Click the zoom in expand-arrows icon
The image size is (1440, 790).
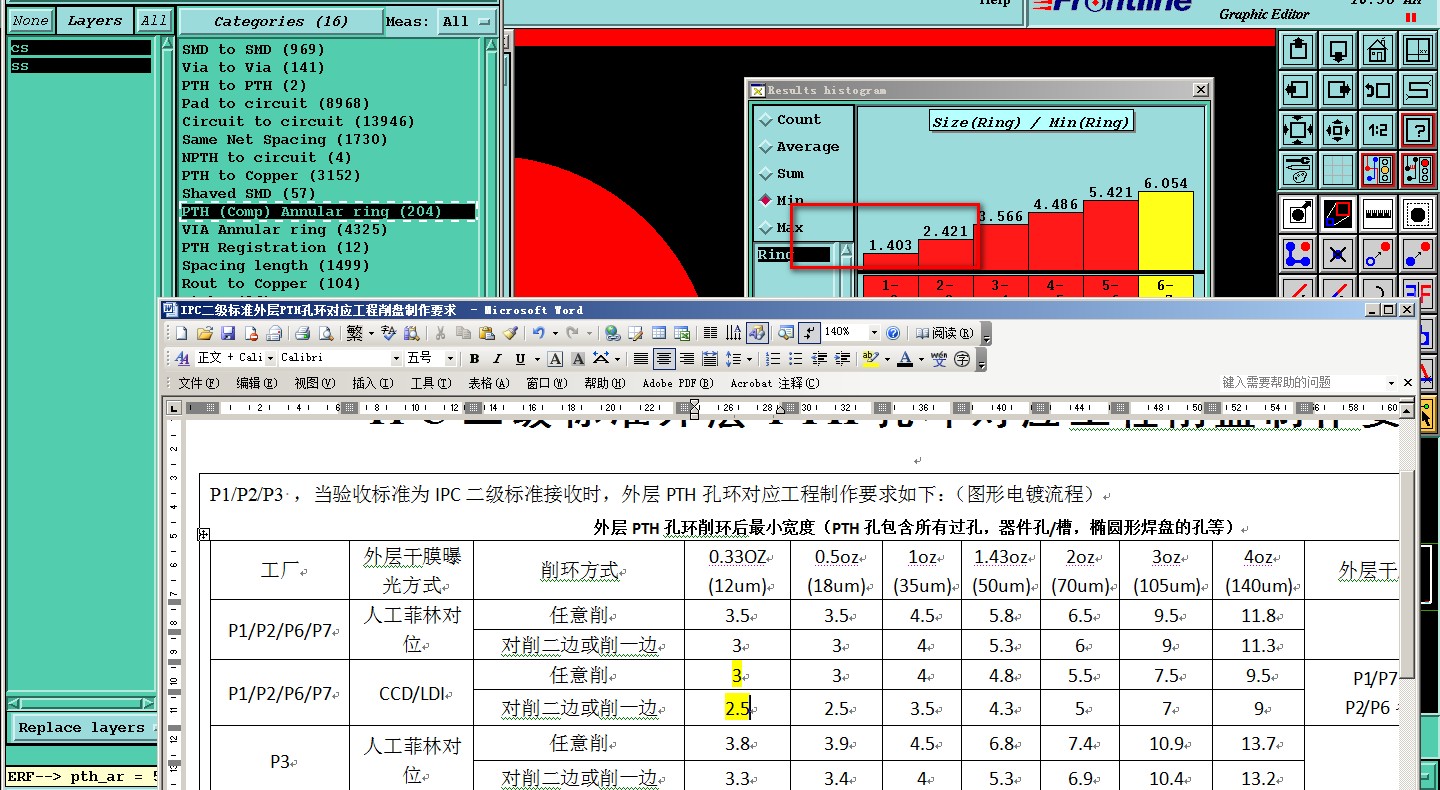coord(1298,129)
